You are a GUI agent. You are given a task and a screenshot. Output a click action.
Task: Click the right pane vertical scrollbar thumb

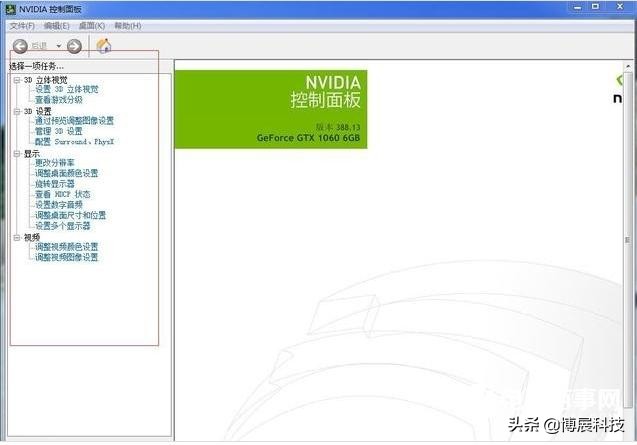[x=628, y=240]
